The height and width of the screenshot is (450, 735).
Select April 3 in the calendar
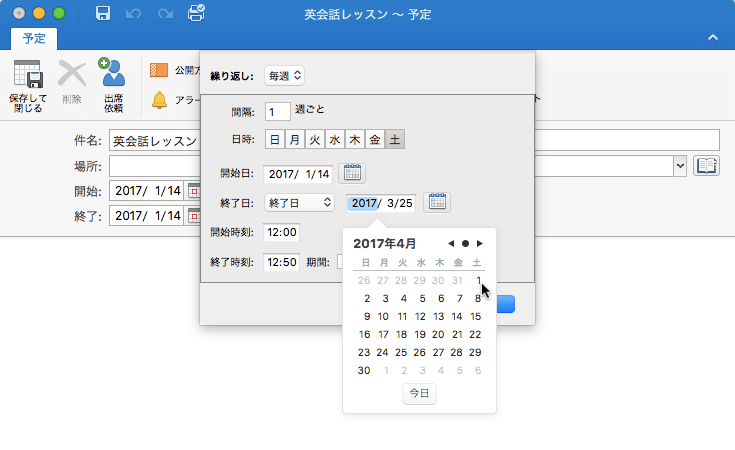(x=385, y=298)
